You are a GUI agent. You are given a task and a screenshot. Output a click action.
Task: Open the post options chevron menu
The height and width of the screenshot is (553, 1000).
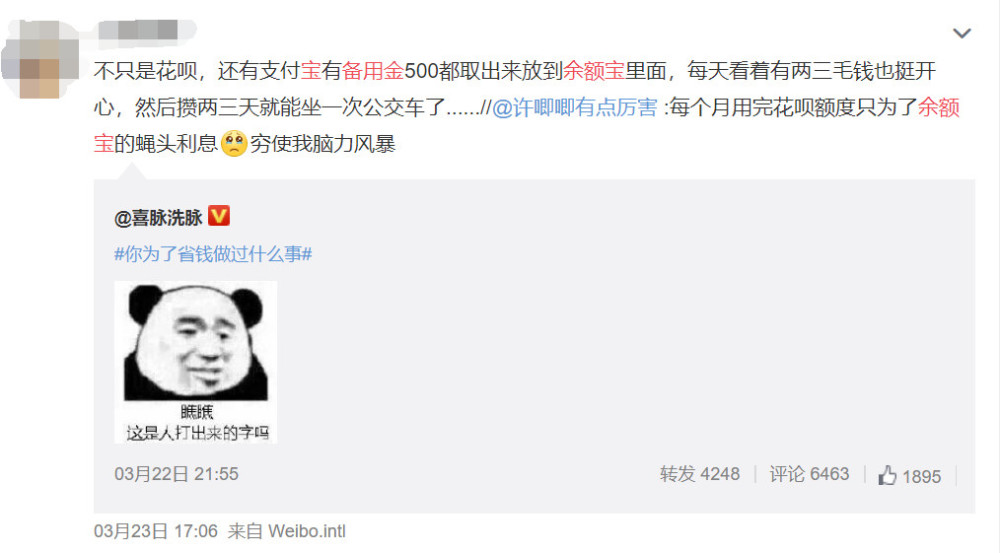tap(961, 33)
